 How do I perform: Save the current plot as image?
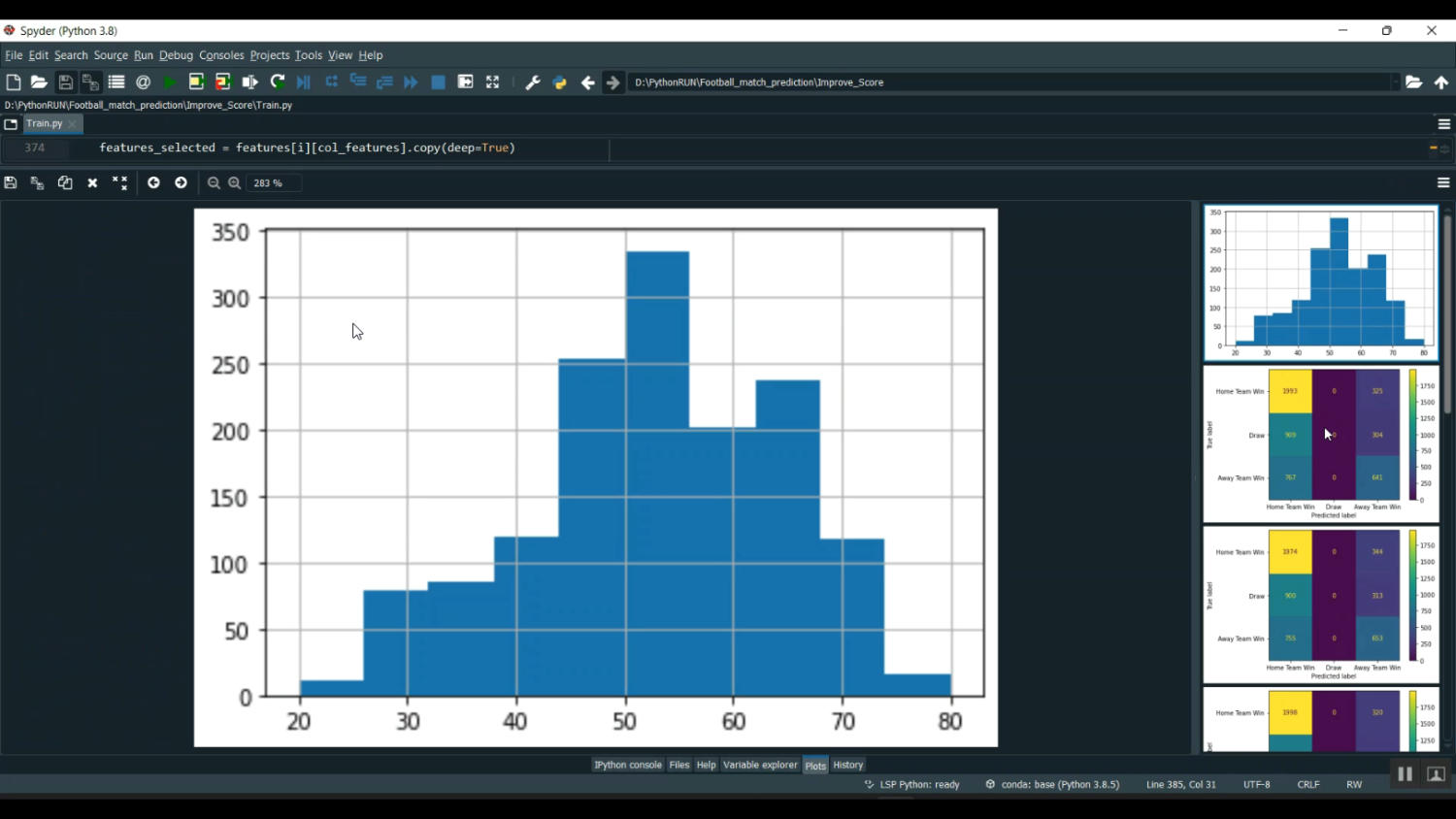(x=11, y=182)
